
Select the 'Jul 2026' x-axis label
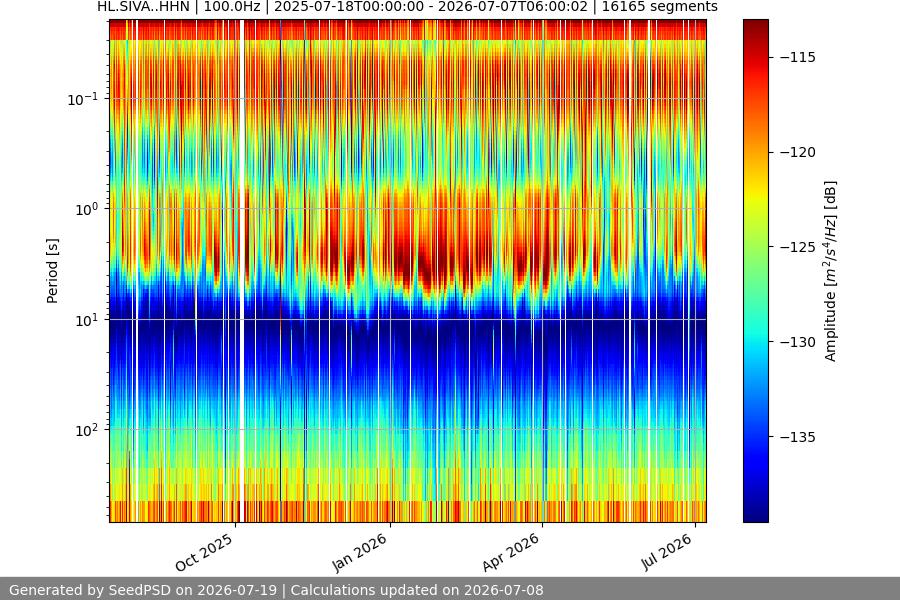(667, 552)
